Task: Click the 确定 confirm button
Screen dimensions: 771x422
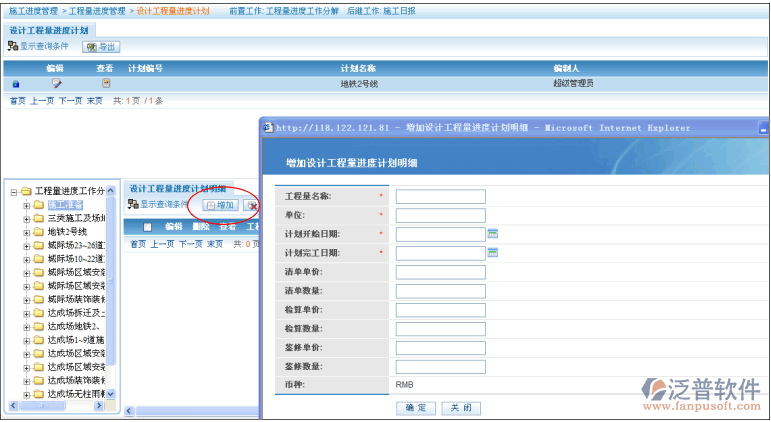Action: click(x=415, y=408)
